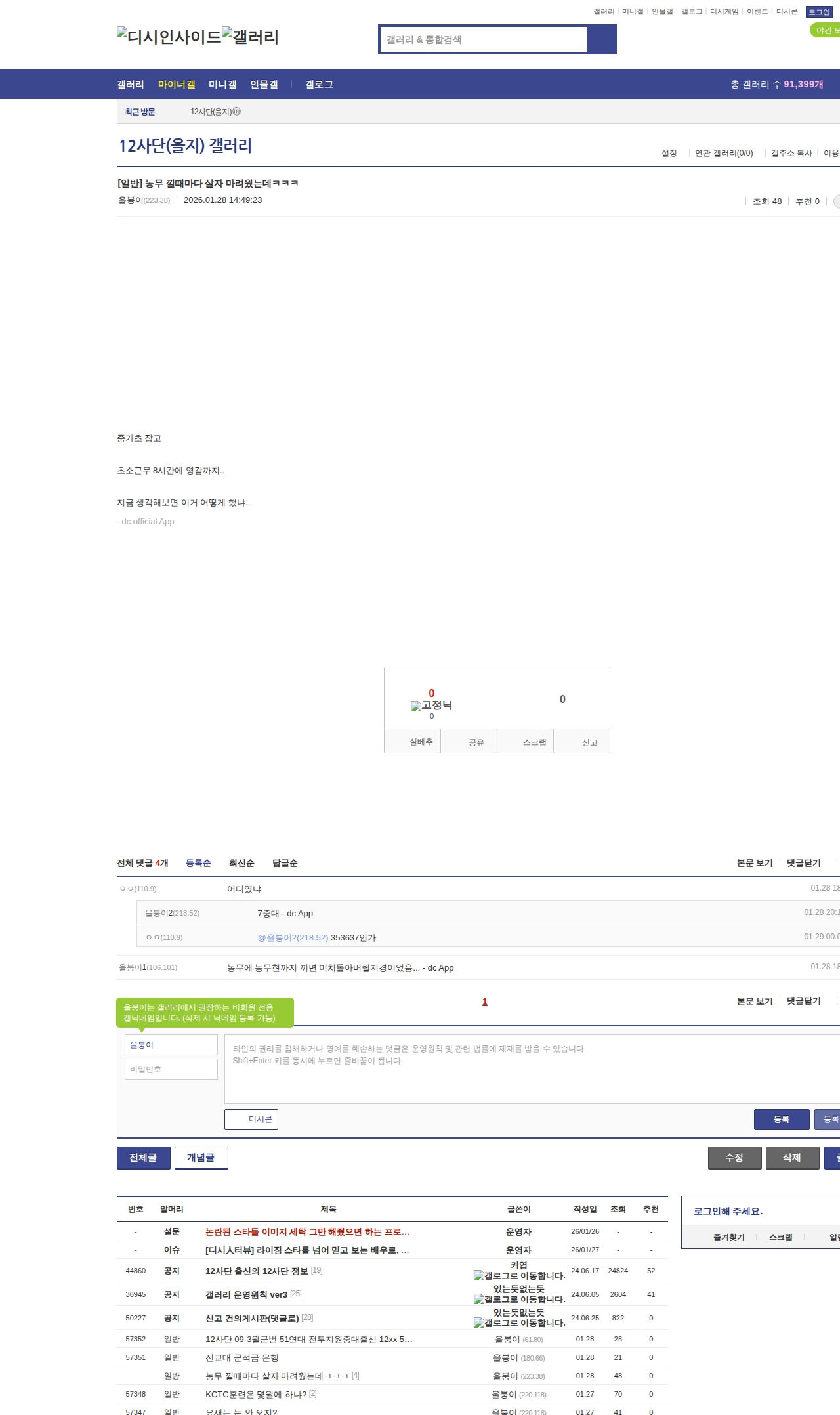Screen dimensions: 840x1415
Task: Click 즐겨찾기 in the login box
Action: point(729,1237)
